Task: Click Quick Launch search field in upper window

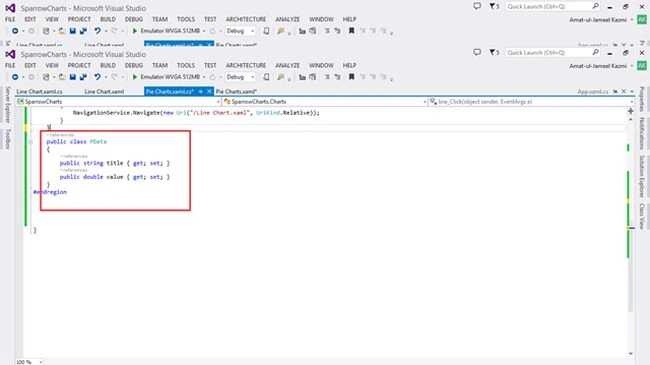Action: 553,7
